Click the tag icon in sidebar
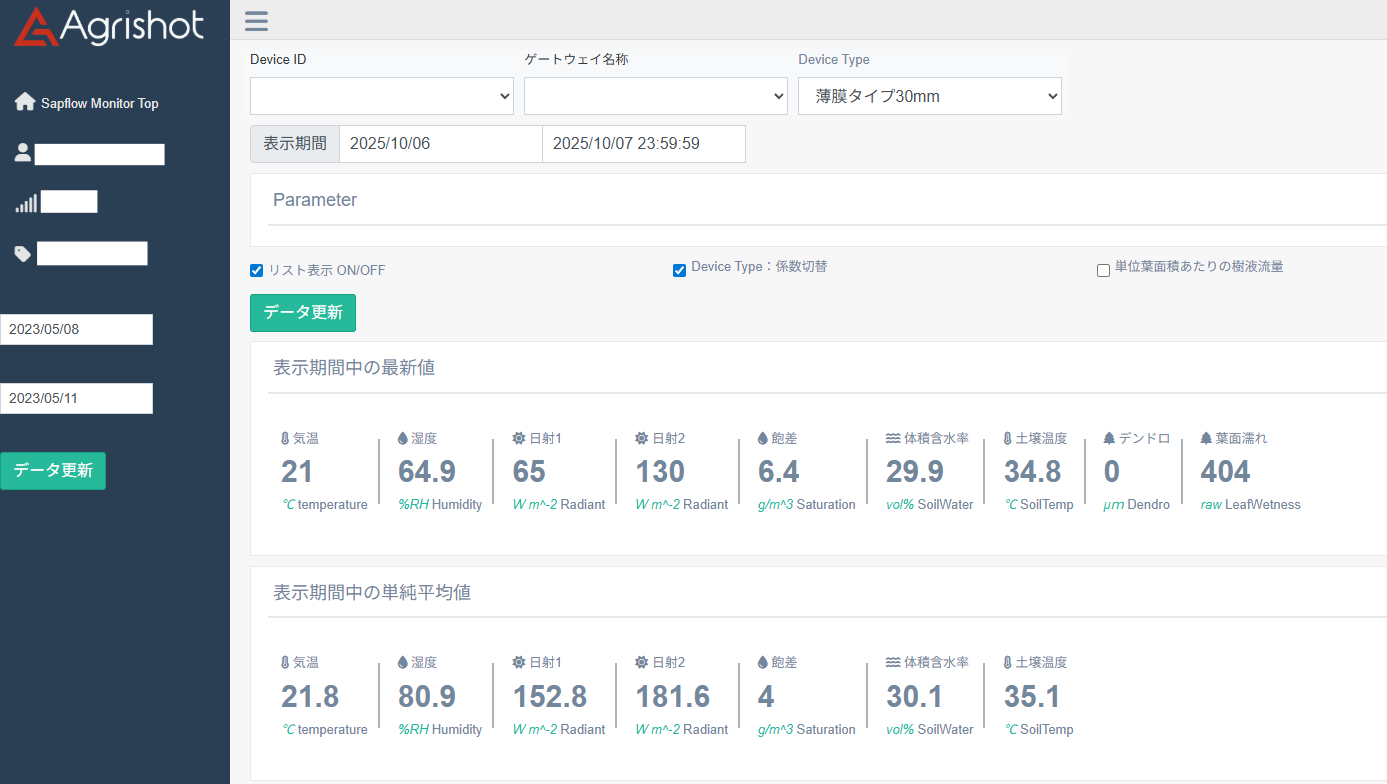 [23, 254]
